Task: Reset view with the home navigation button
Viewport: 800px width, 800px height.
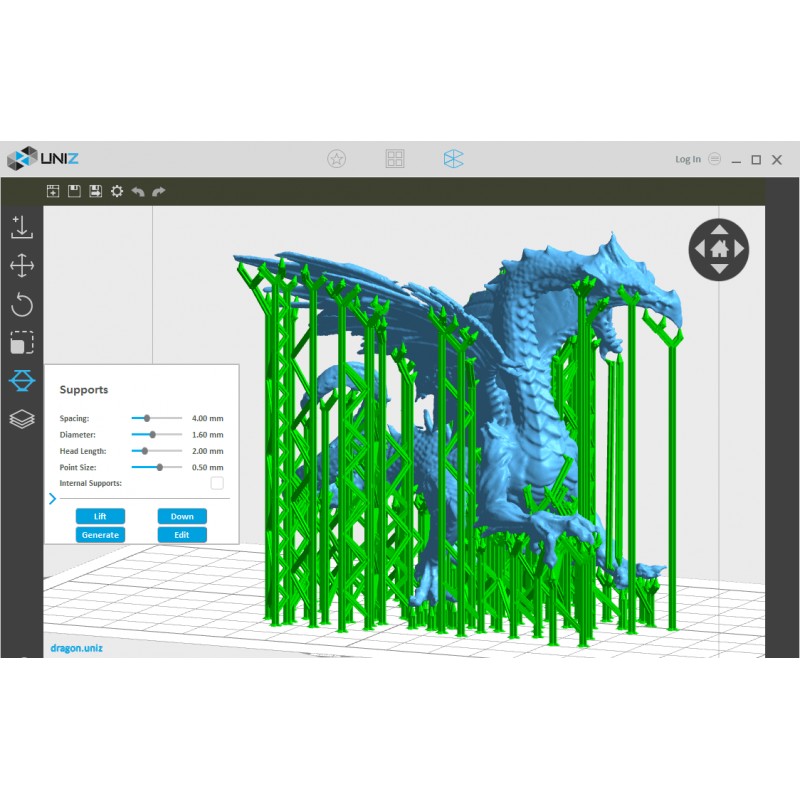Action: coord(719,248)
